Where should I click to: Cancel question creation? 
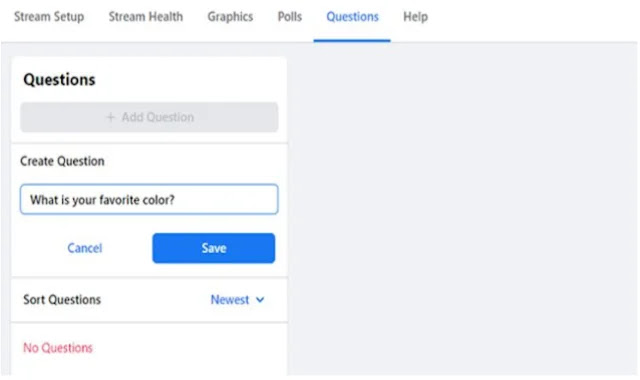85,248
